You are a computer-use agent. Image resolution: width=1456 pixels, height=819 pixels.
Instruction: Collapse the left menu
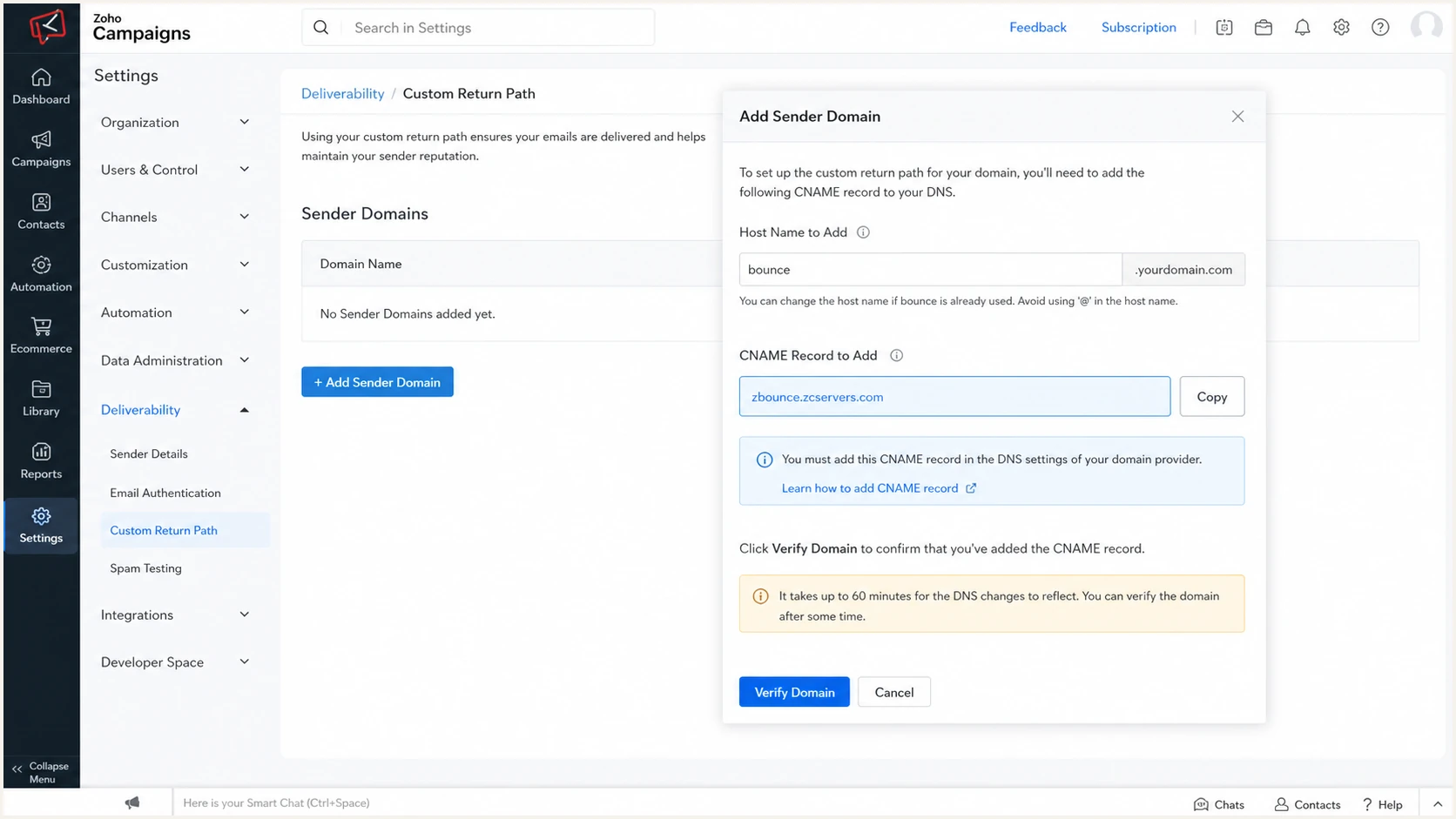click(x=41, y=772)
